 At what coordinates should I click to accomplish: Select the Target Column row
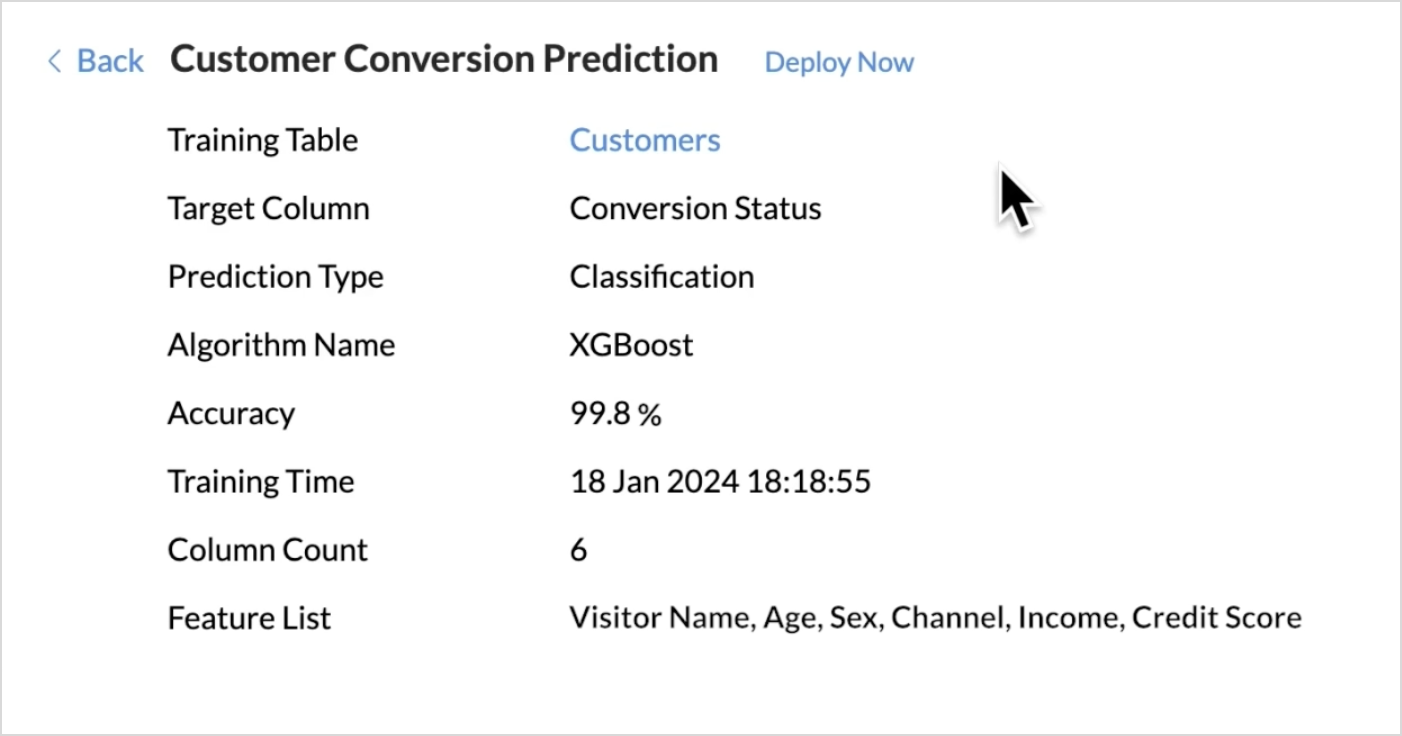pos(268,208)
